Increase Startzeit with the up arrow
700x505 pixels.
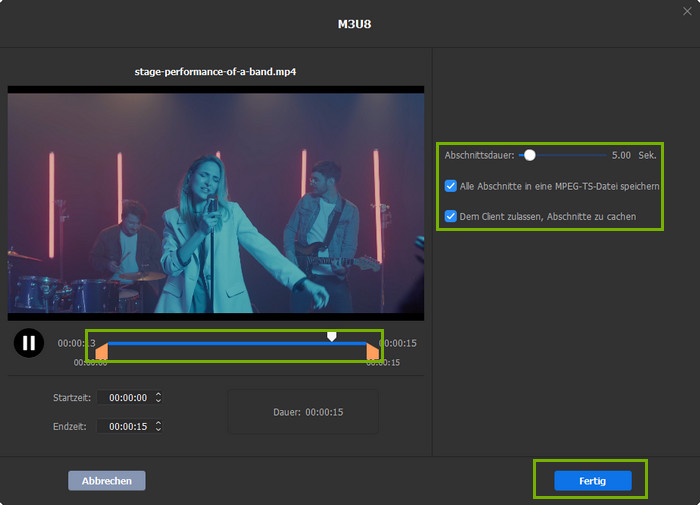click(x=159, y=394)
